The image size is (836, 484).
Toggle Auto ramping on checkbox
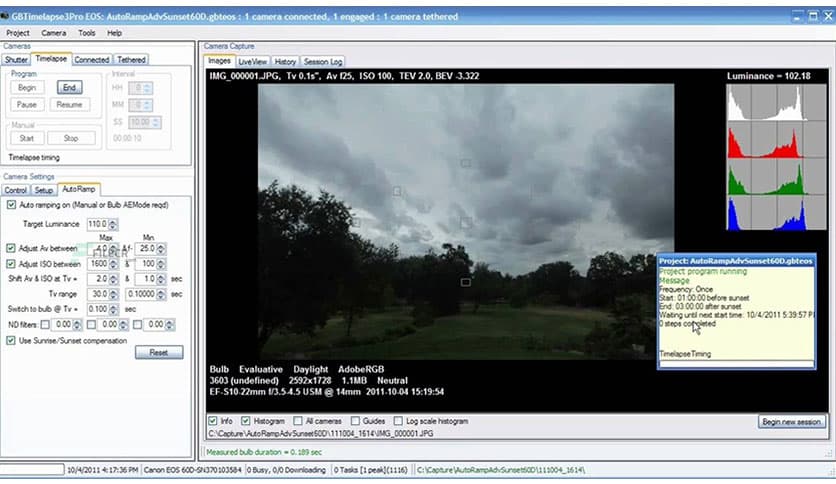[11, 205]
